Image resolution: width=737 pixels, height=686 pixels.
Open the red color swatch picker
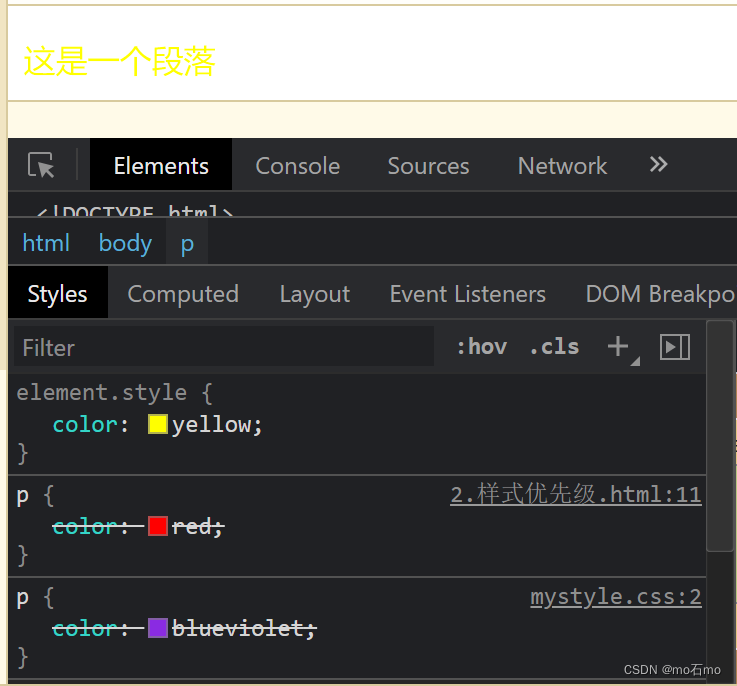click(157, 526)
